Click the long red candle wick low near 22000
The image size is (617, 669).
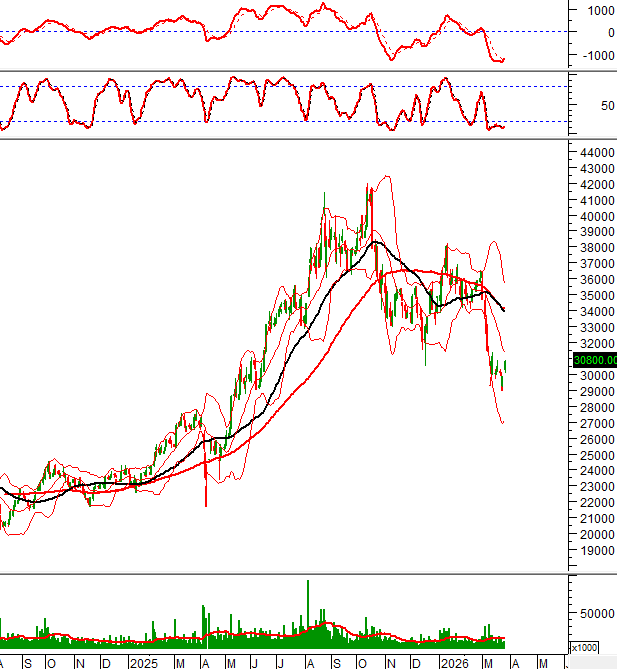(x=206, y=503)
